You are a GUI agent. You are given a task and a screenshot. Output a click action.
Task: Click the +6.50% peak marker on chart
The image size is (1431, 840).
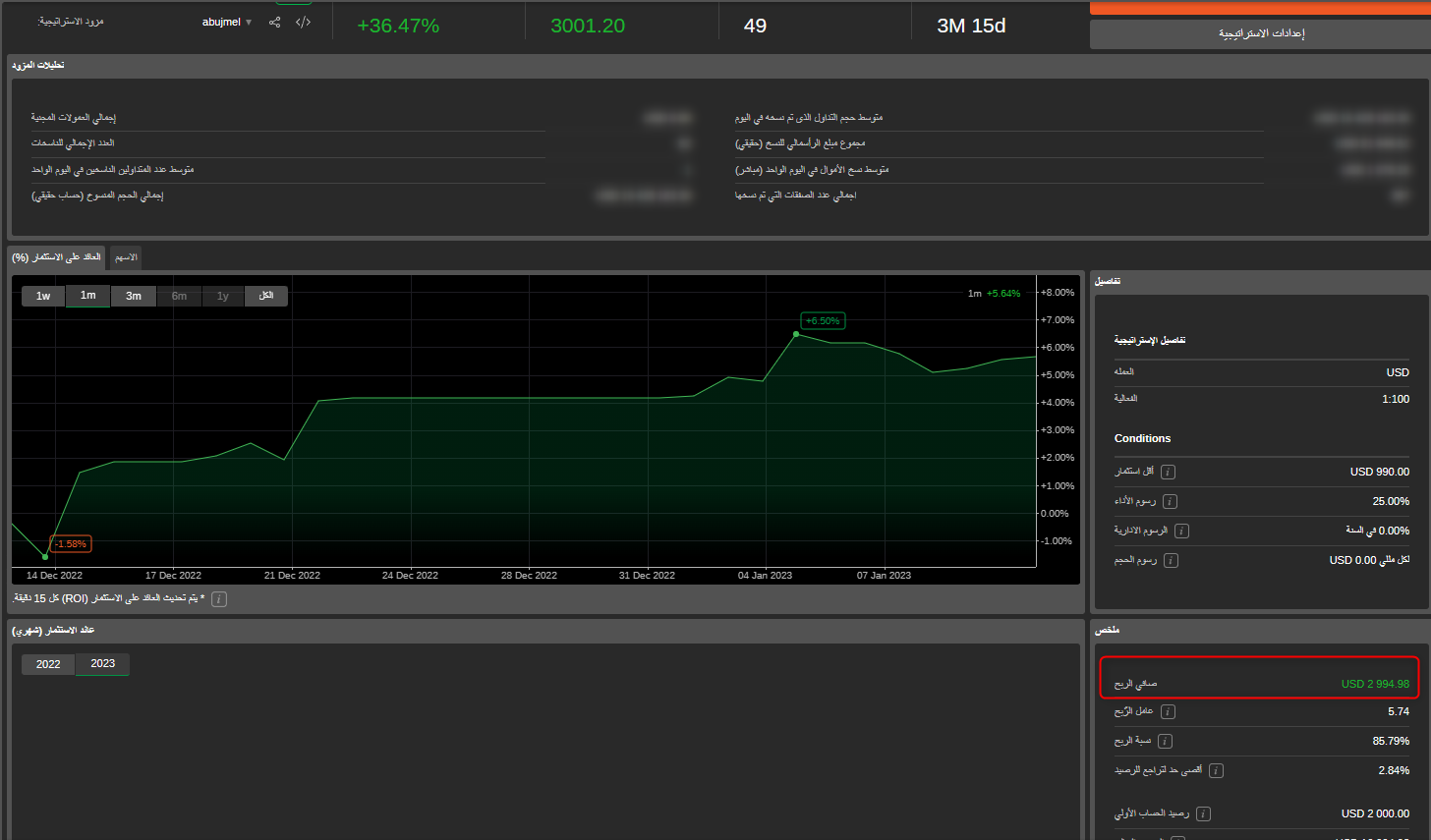tap(823, 321)
